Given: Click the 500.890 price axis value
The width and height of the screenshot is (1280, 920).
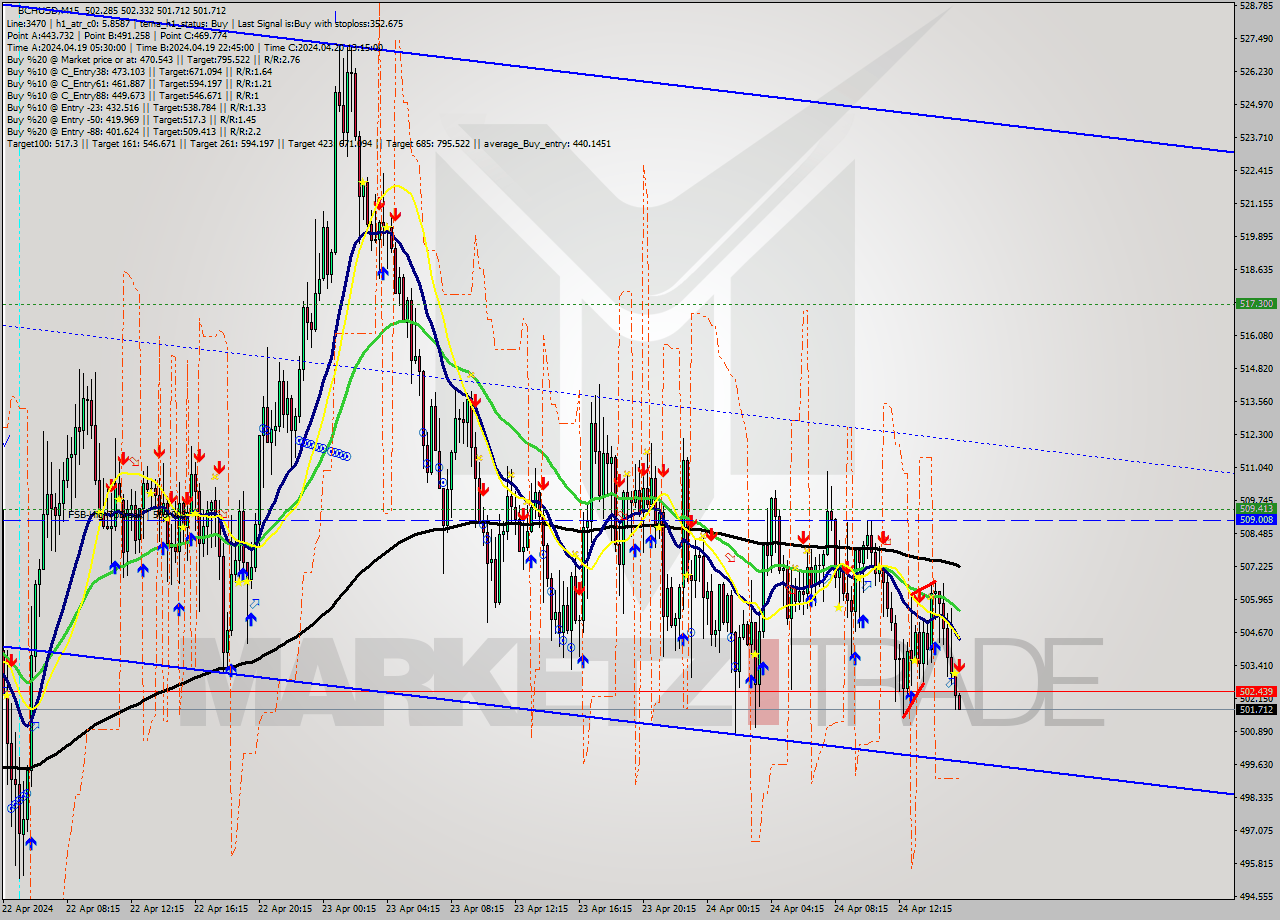Looking at the screenshot, I should [x=1256, y=731].
